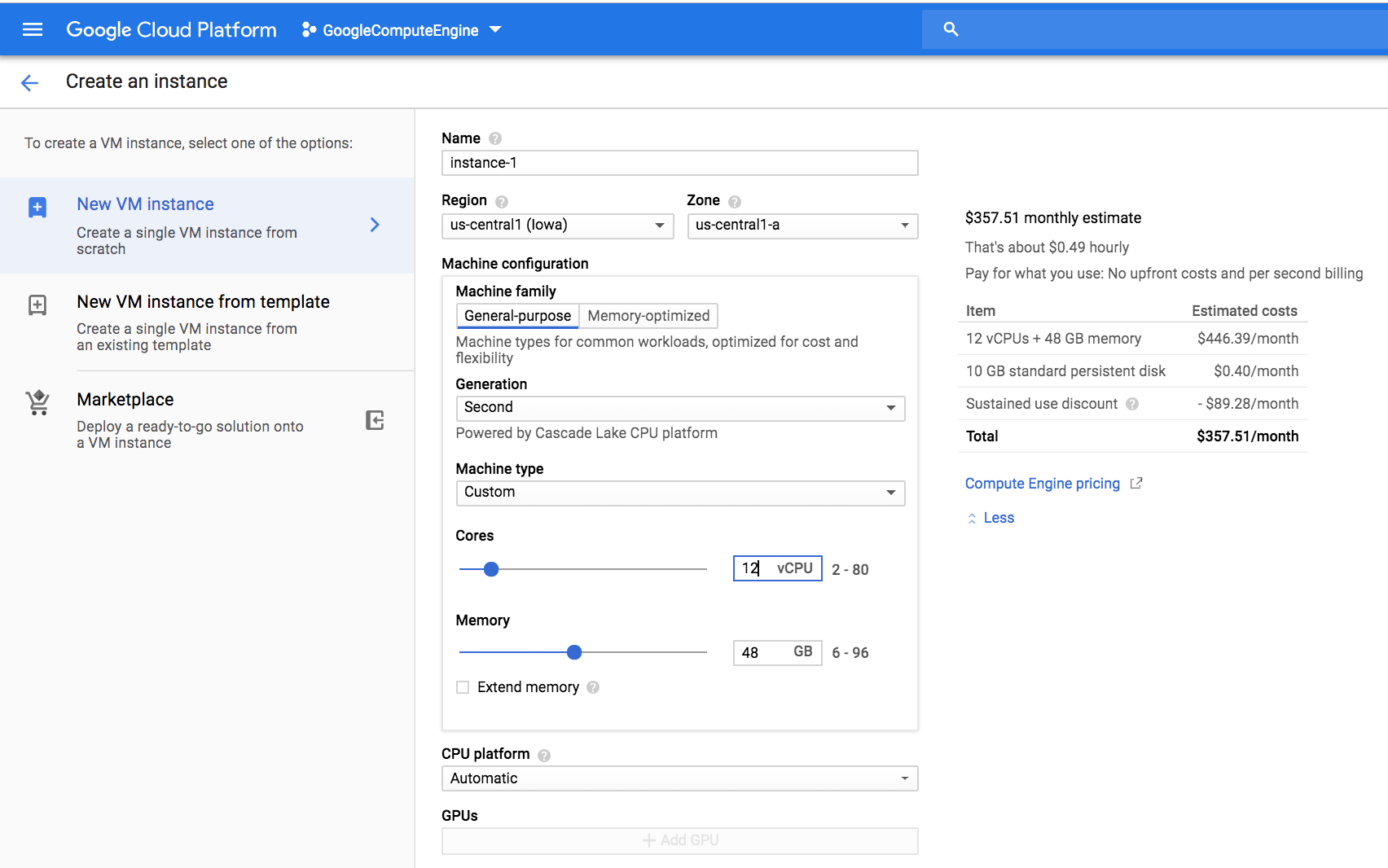Viewport: 1388px width, 868px height.
Task: Open the Machine type dropdown
Action: [680, 493]
